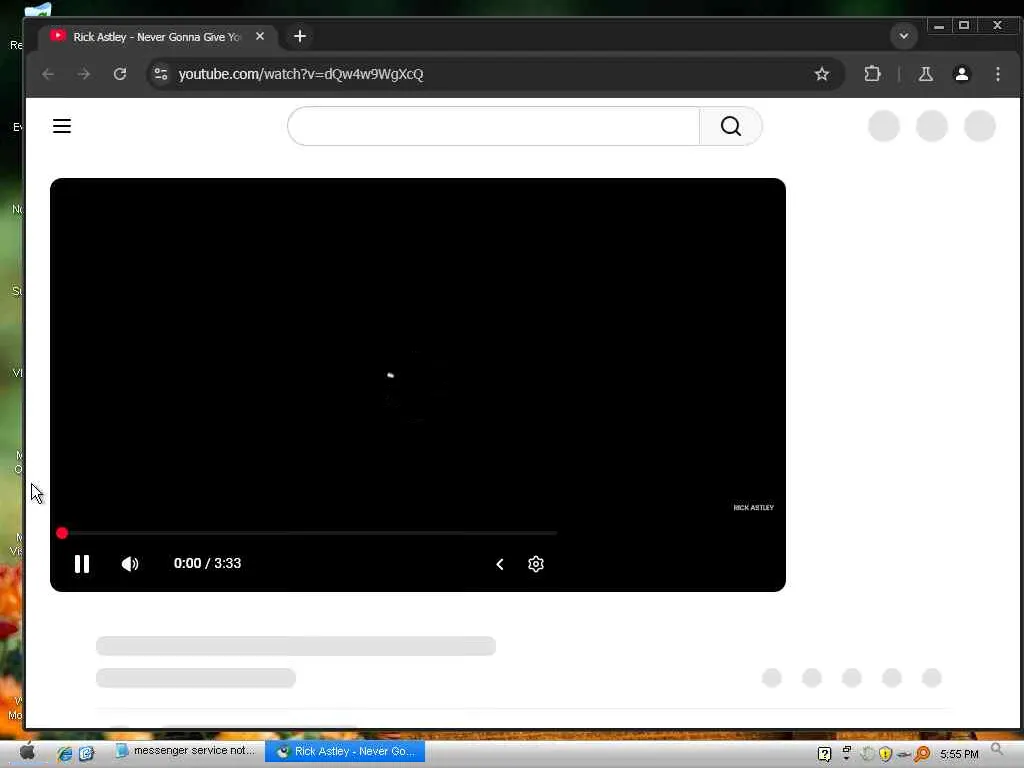Switch to messenger service not... taskbar item

[185, 751]
